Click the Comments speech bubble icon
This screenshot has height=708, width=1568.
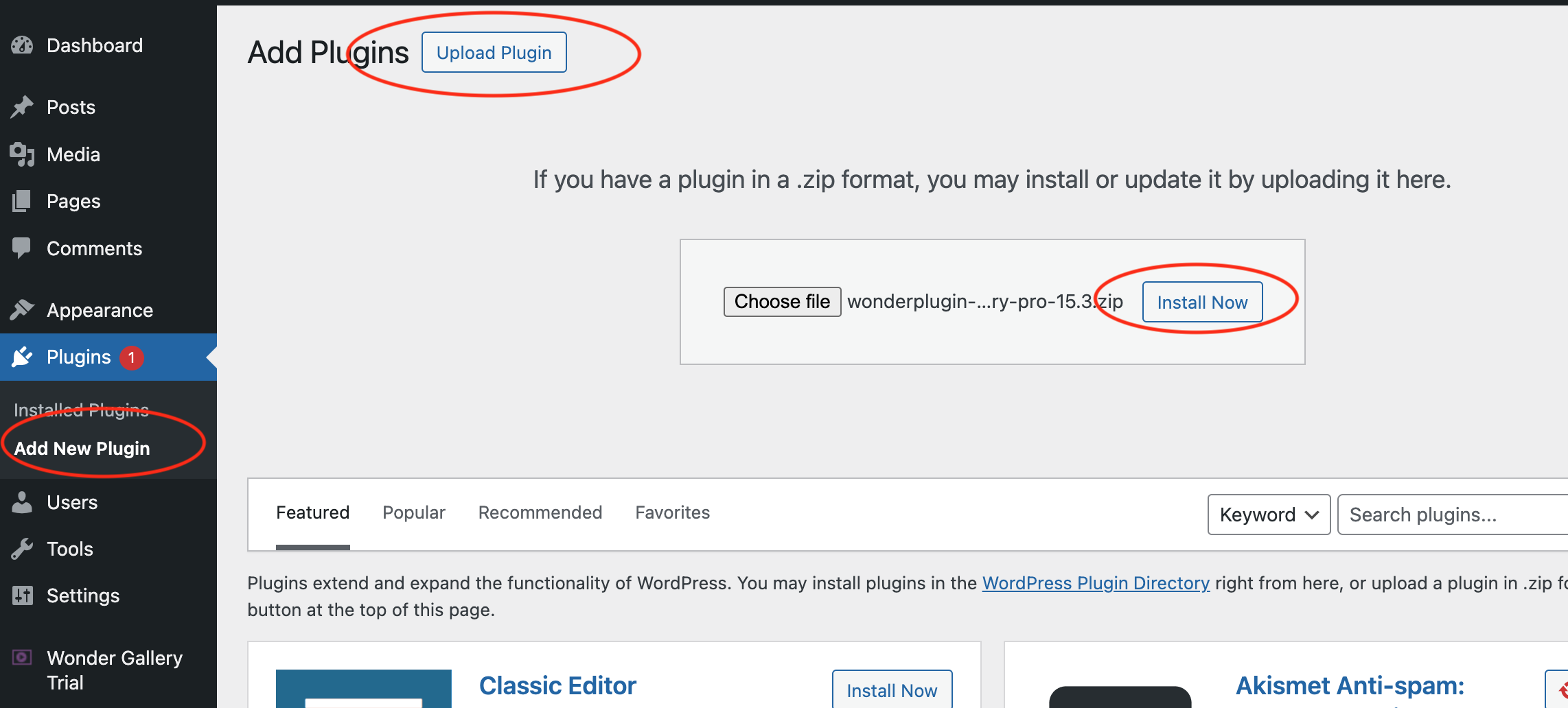click(x=22, y=248)
